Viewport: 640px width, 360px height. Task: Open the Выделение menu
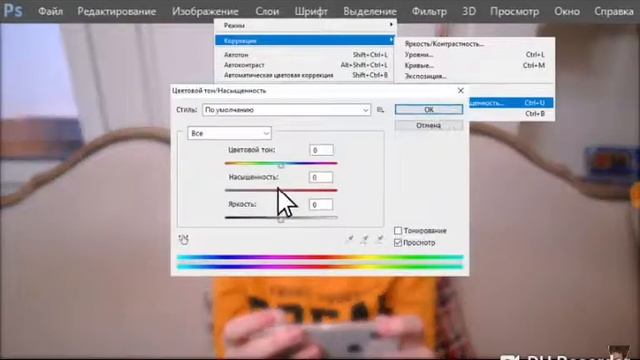click(370, 11)
